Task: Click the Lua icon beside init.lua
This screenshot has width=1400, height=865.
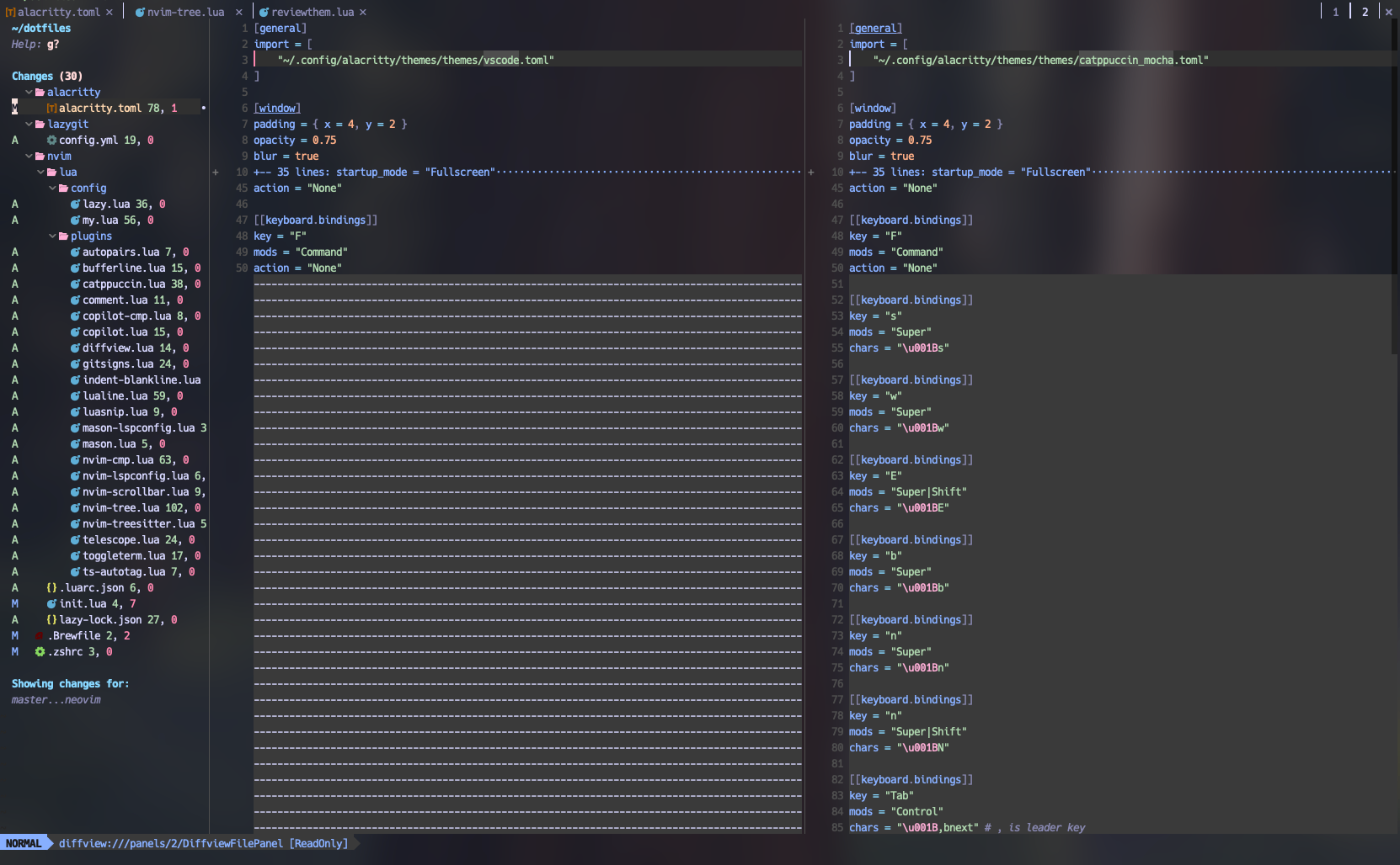Action: pos(52,604)
